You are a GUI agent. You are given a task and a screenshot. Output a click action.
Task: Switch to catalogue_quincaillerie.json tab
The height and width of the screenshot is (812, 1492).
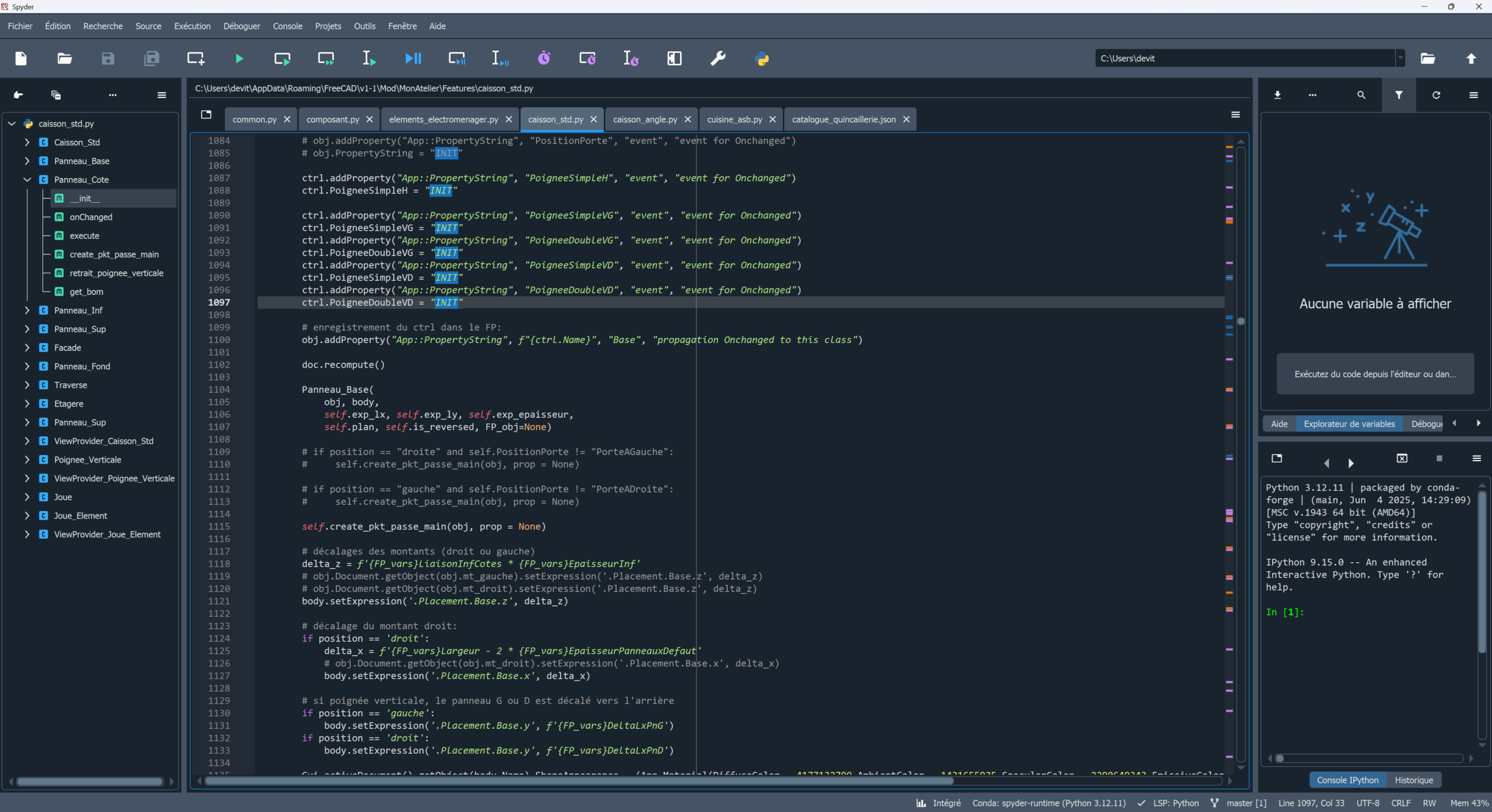pos(843,119)
